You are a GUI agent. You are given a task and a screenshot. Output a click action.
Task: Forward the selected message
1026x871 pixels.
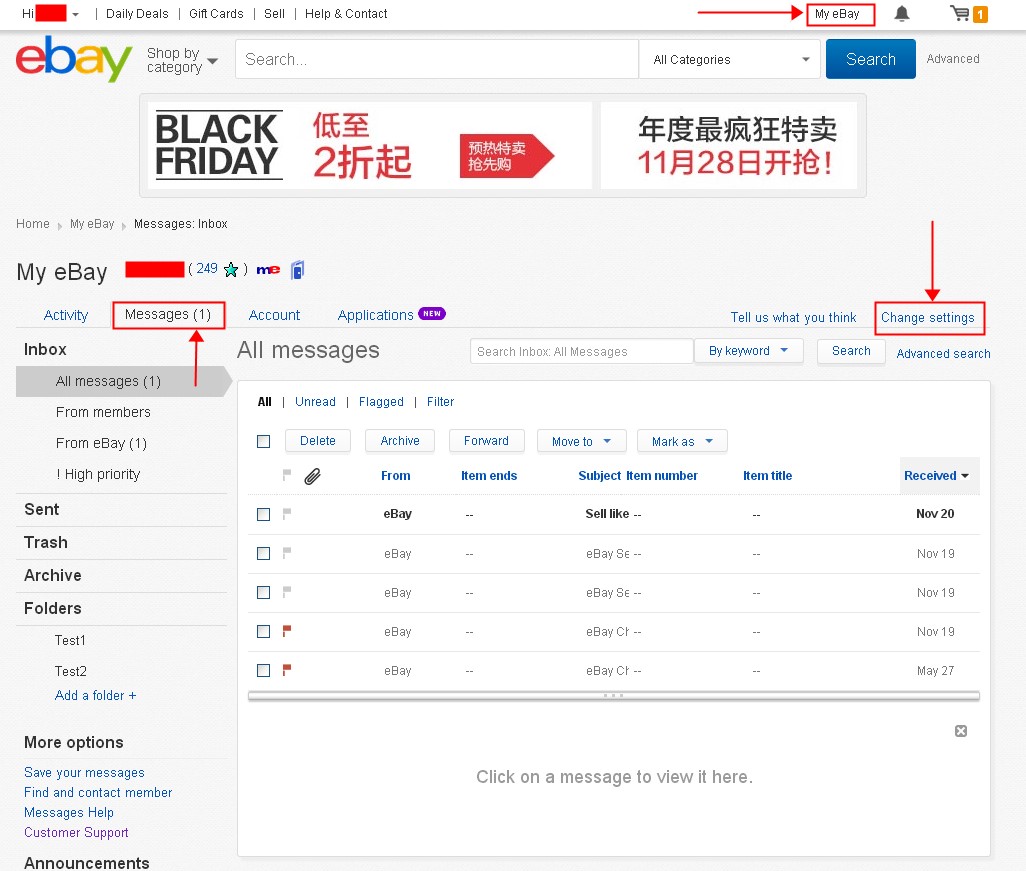pos(486,441)
